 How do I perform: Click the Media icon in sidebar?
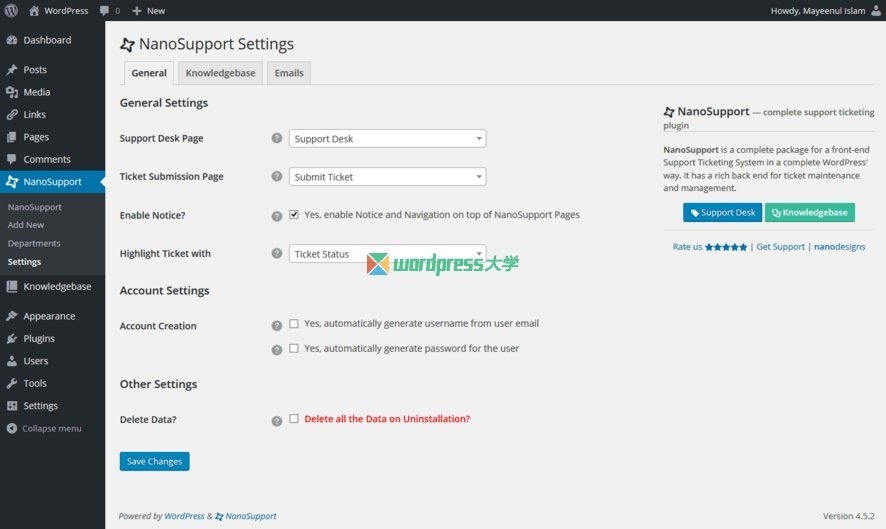pos(12,92)
